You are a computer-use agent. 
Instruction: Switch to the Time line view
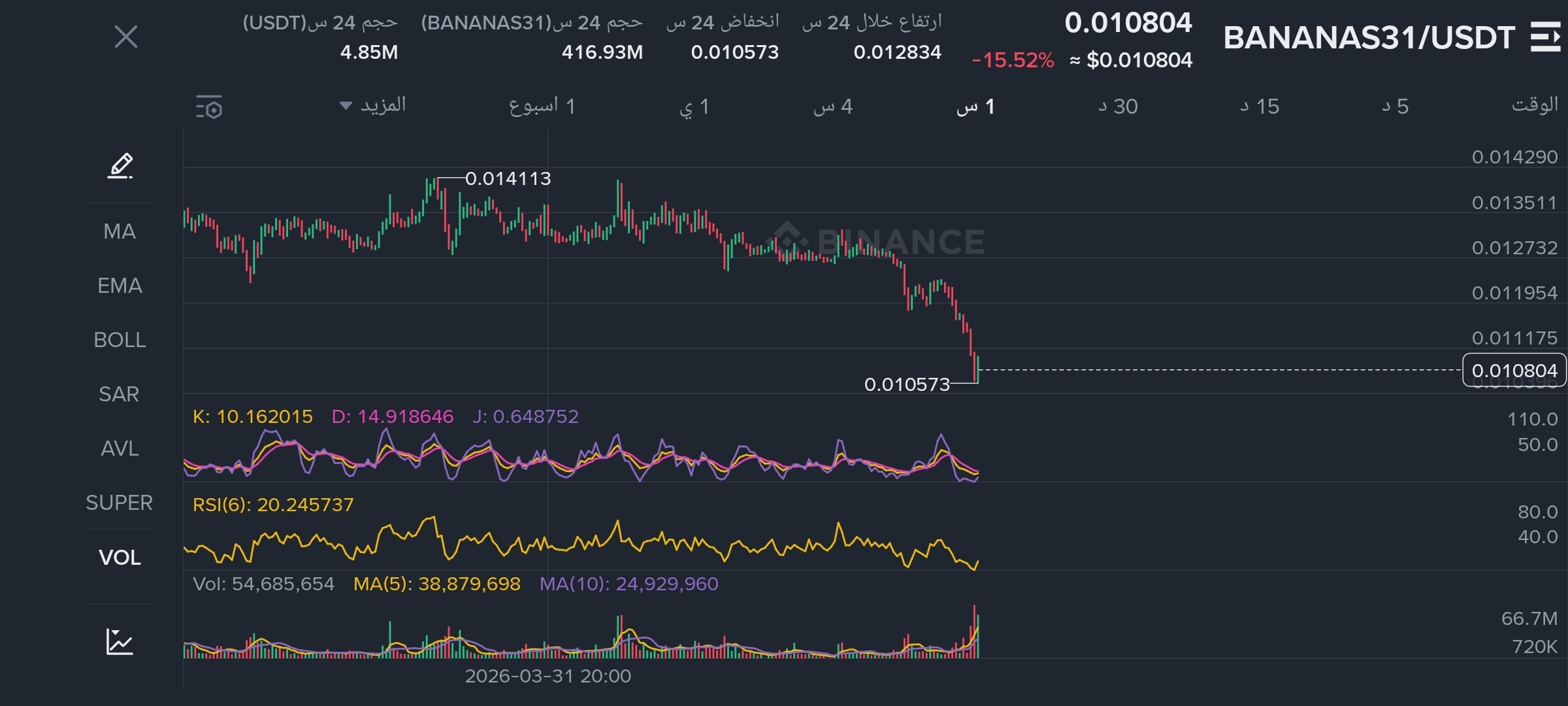[1534, 105]
